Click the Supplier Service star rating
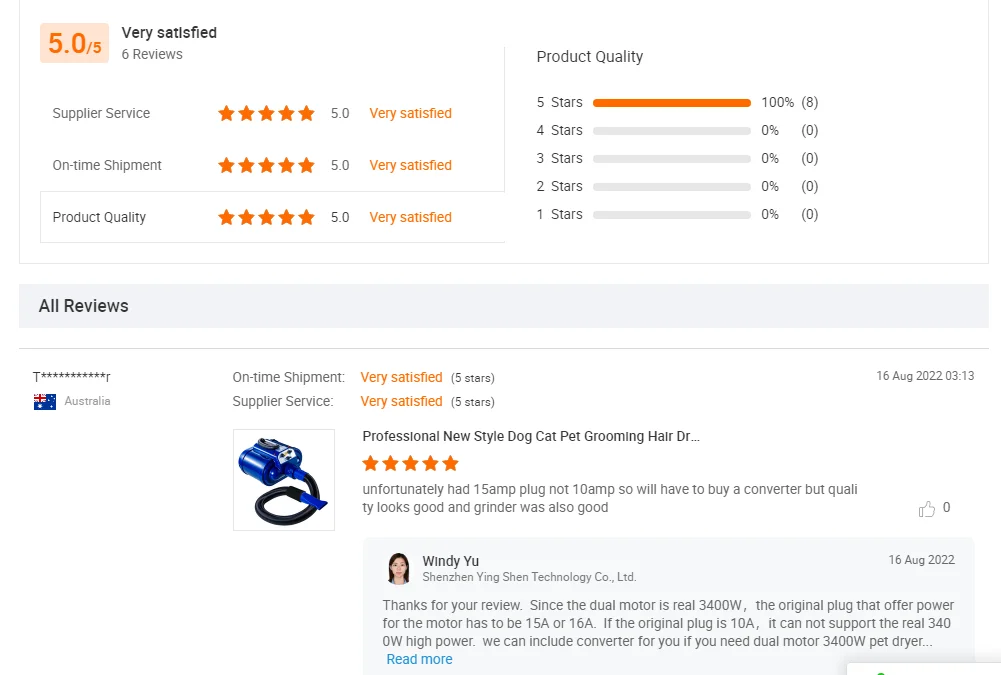The width and height of the screenshot is (1001, 675). click(x=266, y=114)
